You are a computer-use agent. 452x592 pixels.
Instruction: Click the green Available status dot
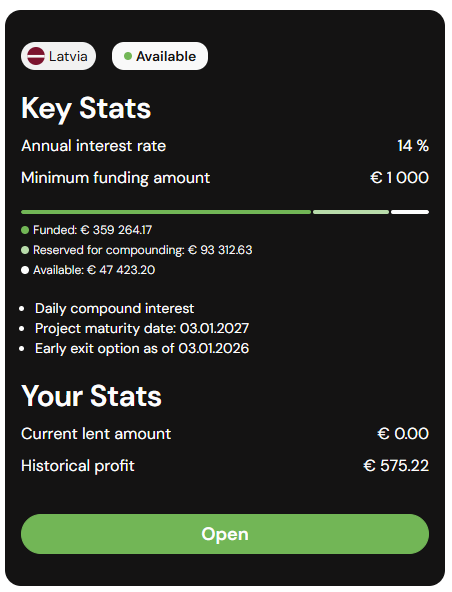coord(128,56)
